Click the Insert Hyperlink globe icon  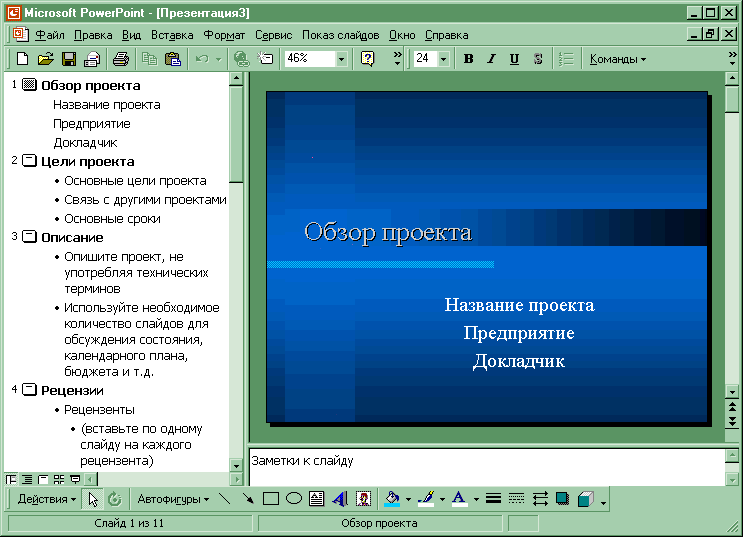(x=242, y=59)
